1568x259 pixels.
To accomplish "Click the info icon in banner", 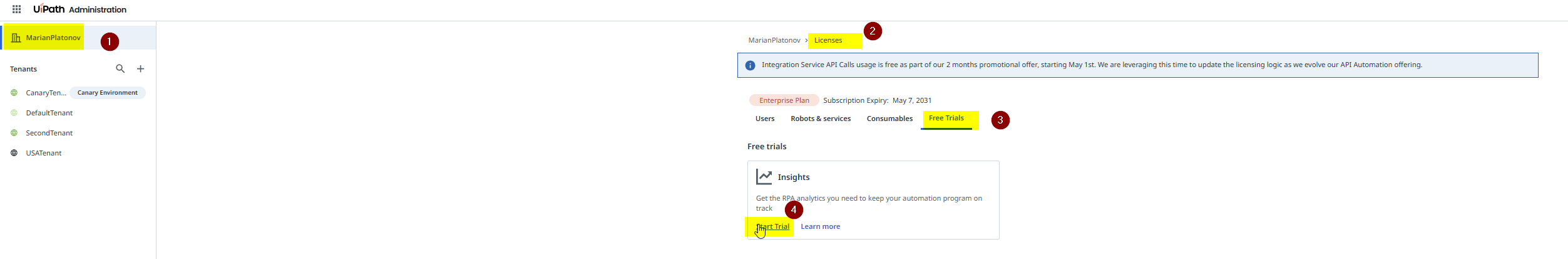I will click(750, 65).
